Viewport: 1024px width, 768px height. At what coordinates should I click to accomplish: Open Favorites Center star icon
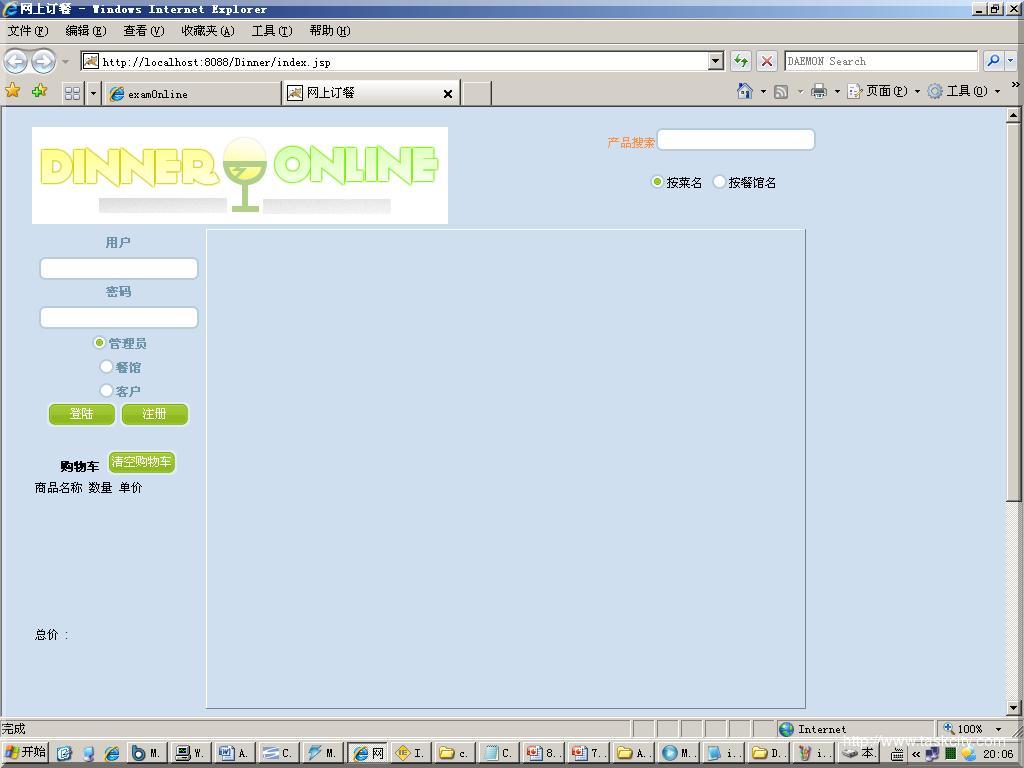coord(13,92)
